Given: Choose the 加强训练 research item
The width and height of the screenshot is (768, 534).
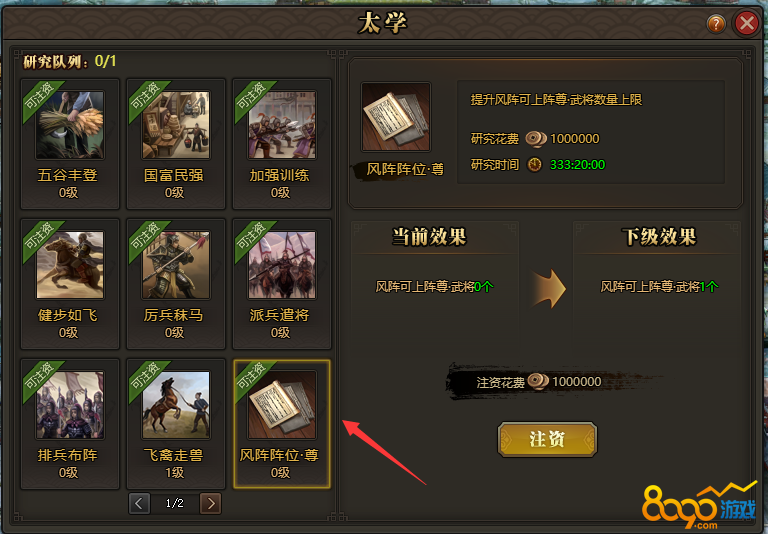Looking at the screenshot, I should pos(282,144).
